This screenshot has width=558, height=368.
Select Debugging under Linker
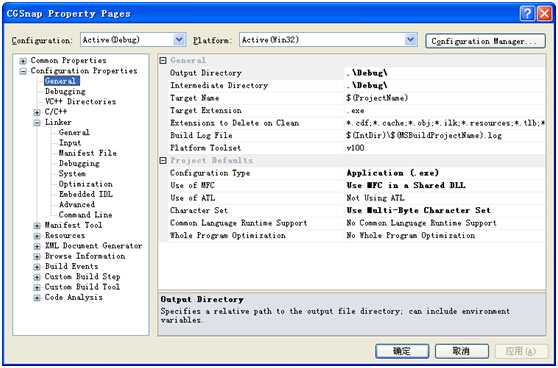pyautogui.click(x=79, y=163)
